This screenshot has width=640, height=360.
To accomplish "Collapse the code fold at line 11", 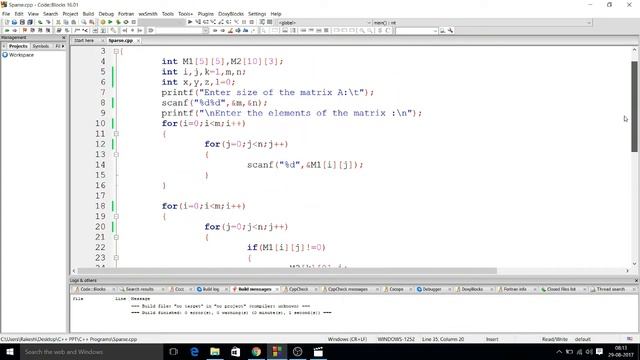I will coord(116,134).
